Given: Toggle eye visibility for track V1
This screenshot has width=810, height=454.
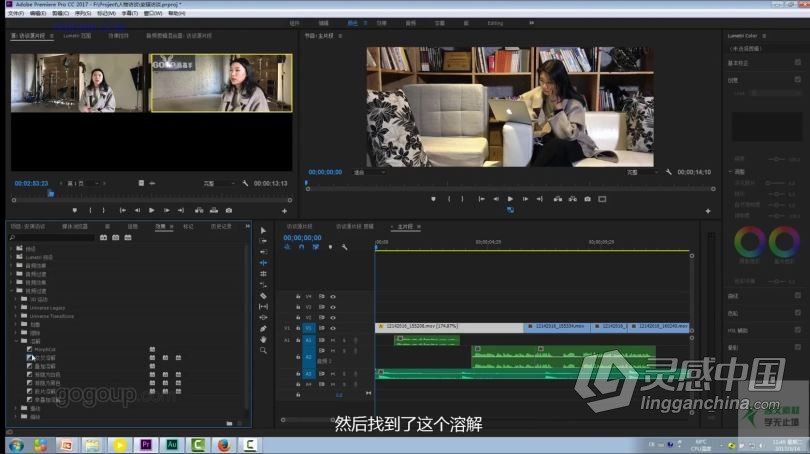Looking at the screenshot, I should coord(333,327).
